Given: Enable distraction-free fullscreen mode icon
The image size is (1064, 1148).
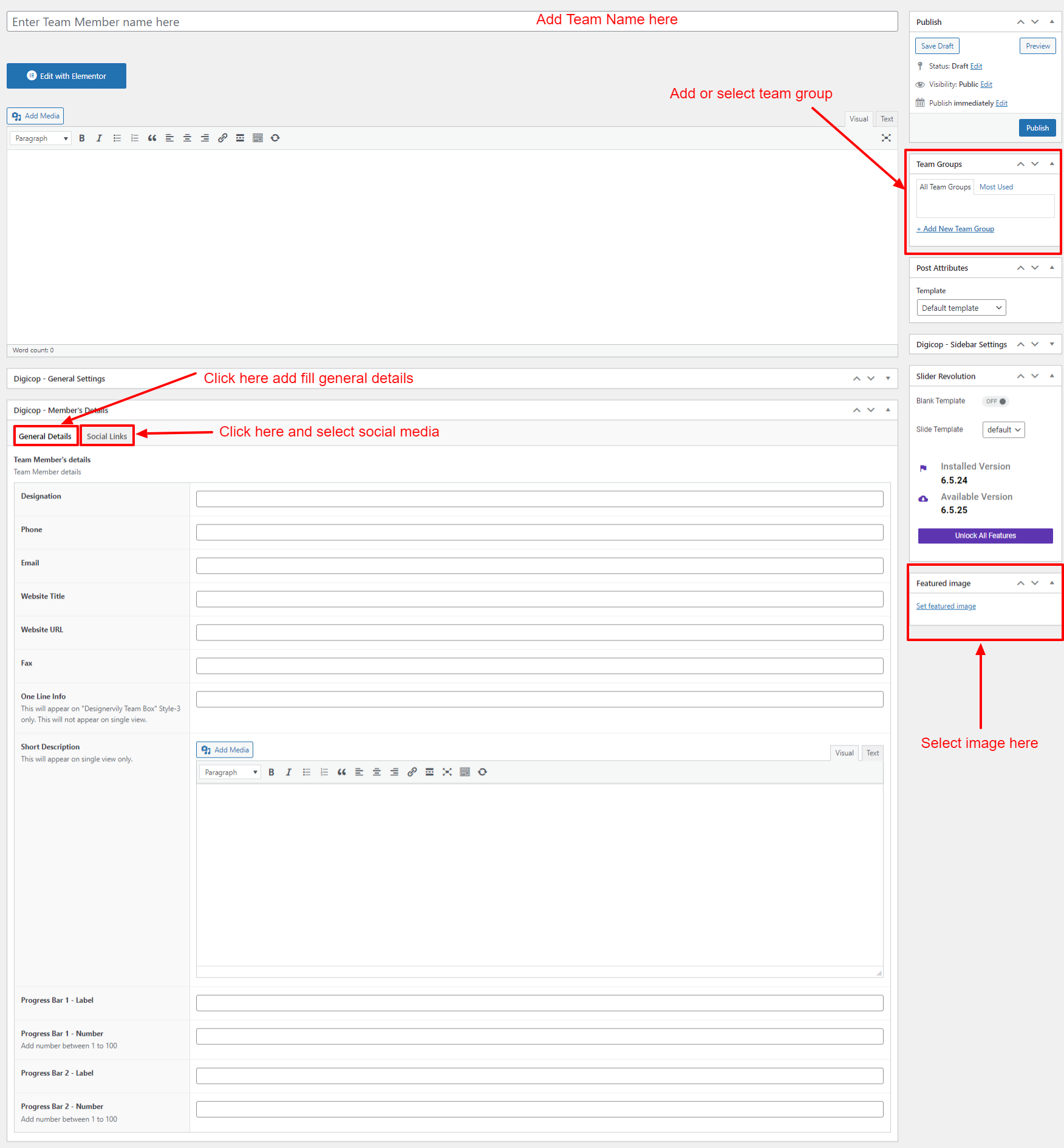Looking at the screenshot, I should point(886,138).
